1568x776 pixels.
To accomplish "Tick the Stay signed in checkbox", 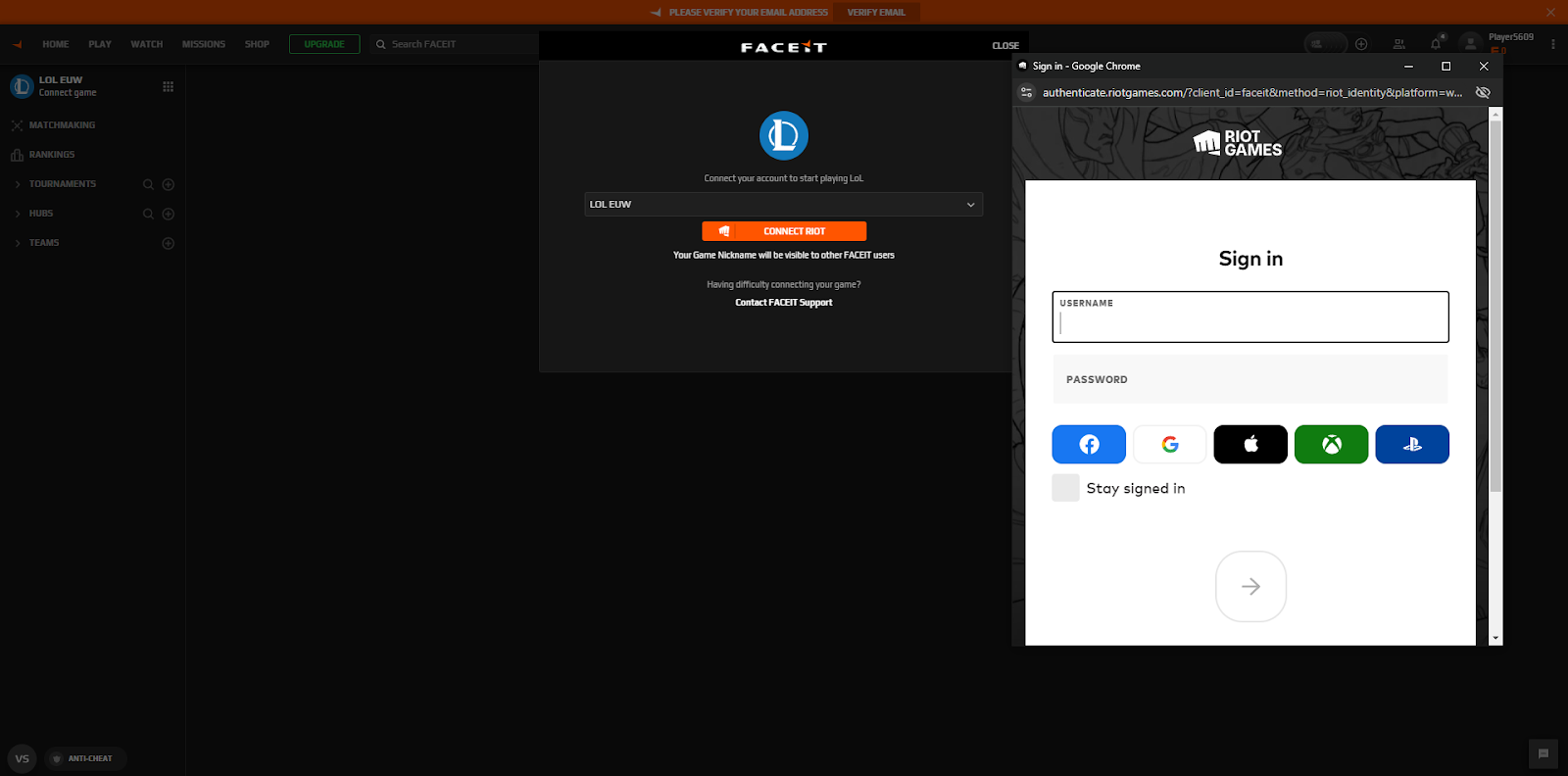I will pyautogui.click(x=1065, y=488).
